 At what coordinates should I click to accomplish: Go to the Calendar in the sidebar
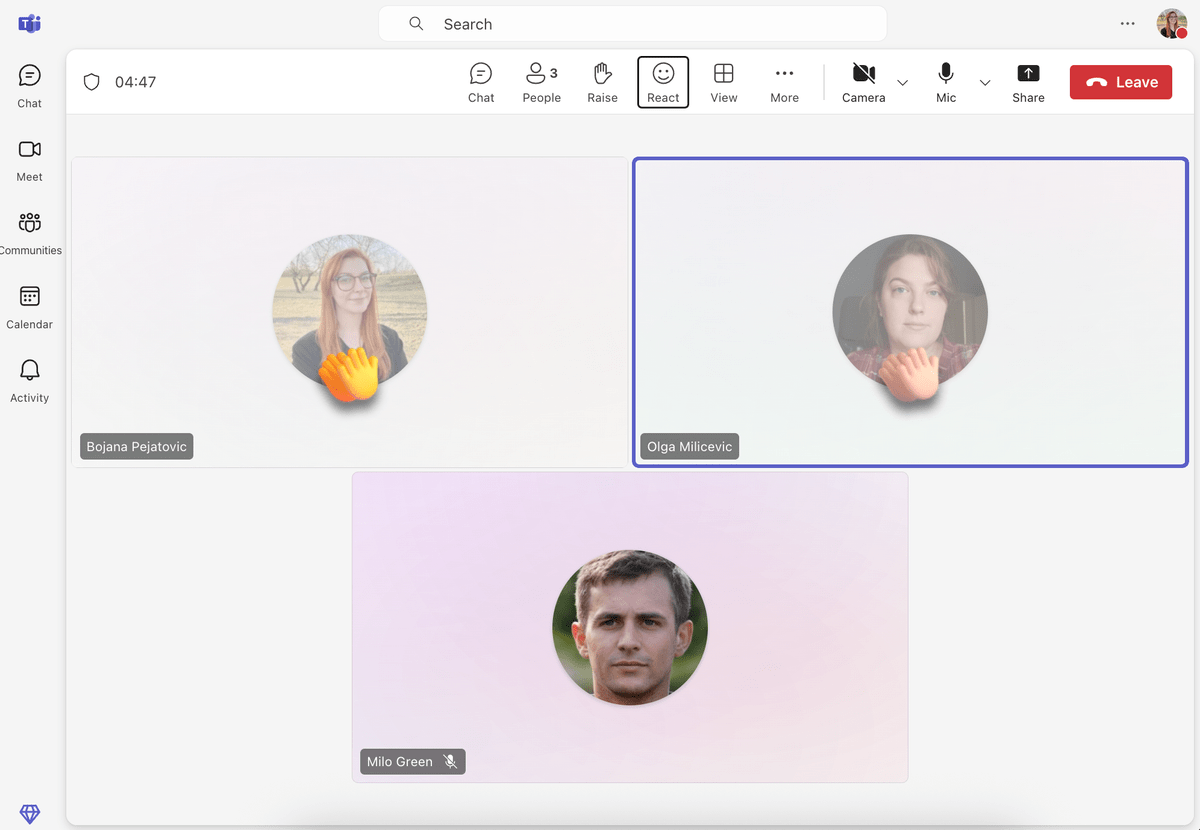[29, 305]
